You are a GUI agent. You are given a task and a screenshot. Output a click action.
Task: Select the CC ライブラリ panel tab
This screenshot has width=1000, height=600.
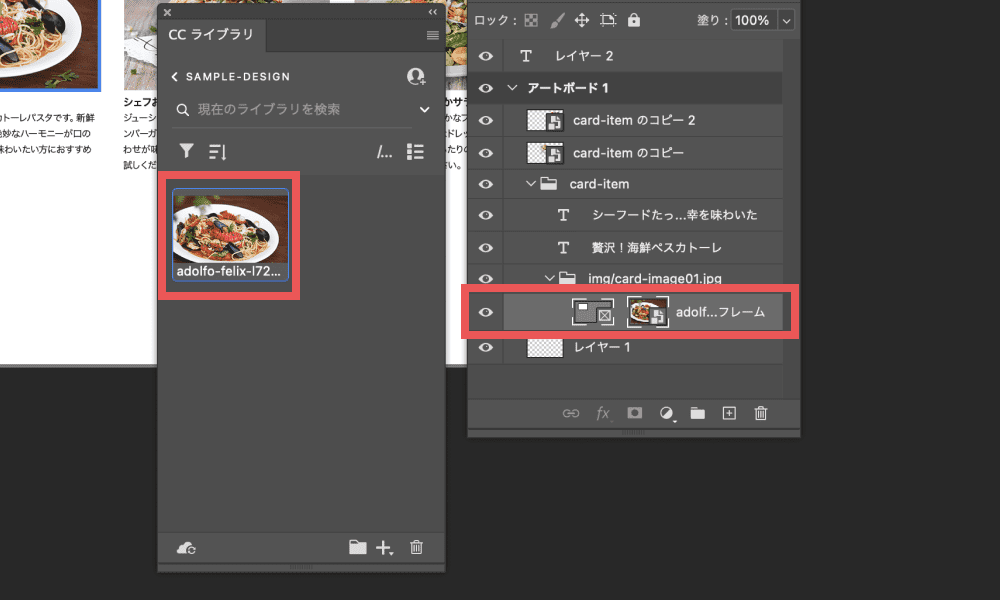(210, 35)
